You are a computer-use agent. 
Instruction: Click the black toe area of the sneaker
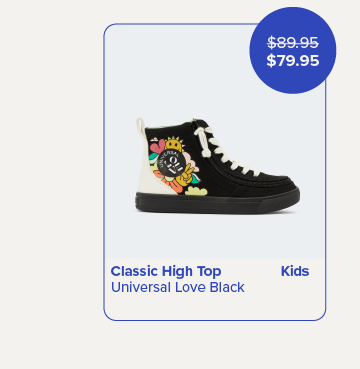277,183
